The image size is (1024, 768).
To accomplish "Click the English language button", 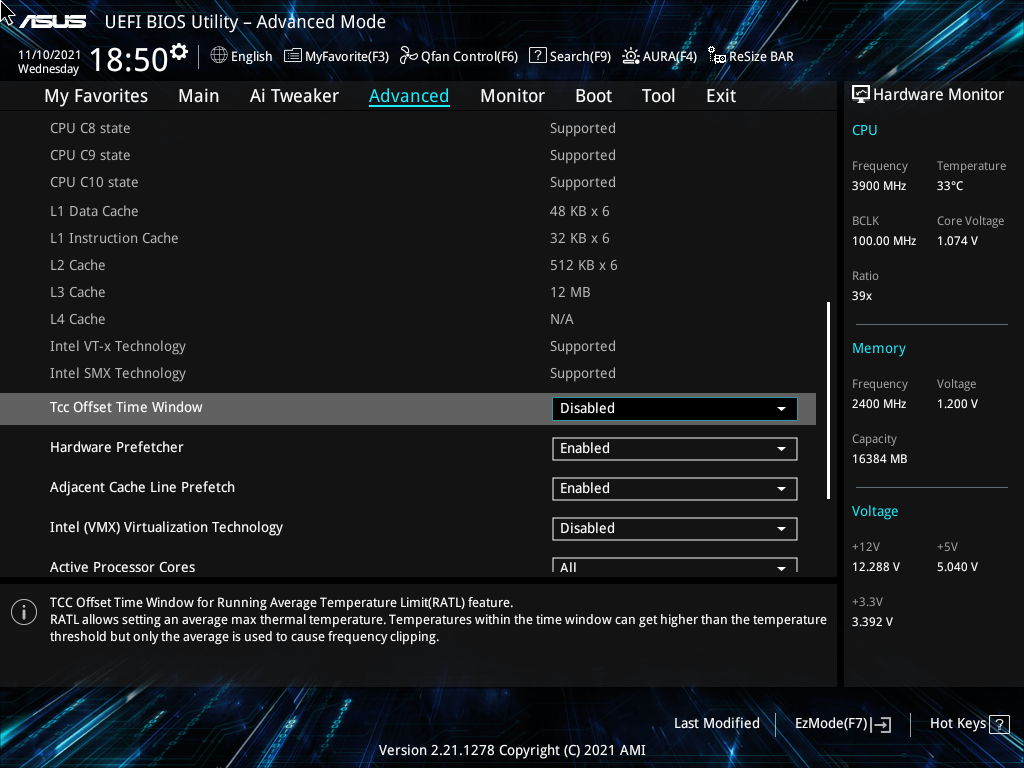I will (x=241, y=56).
